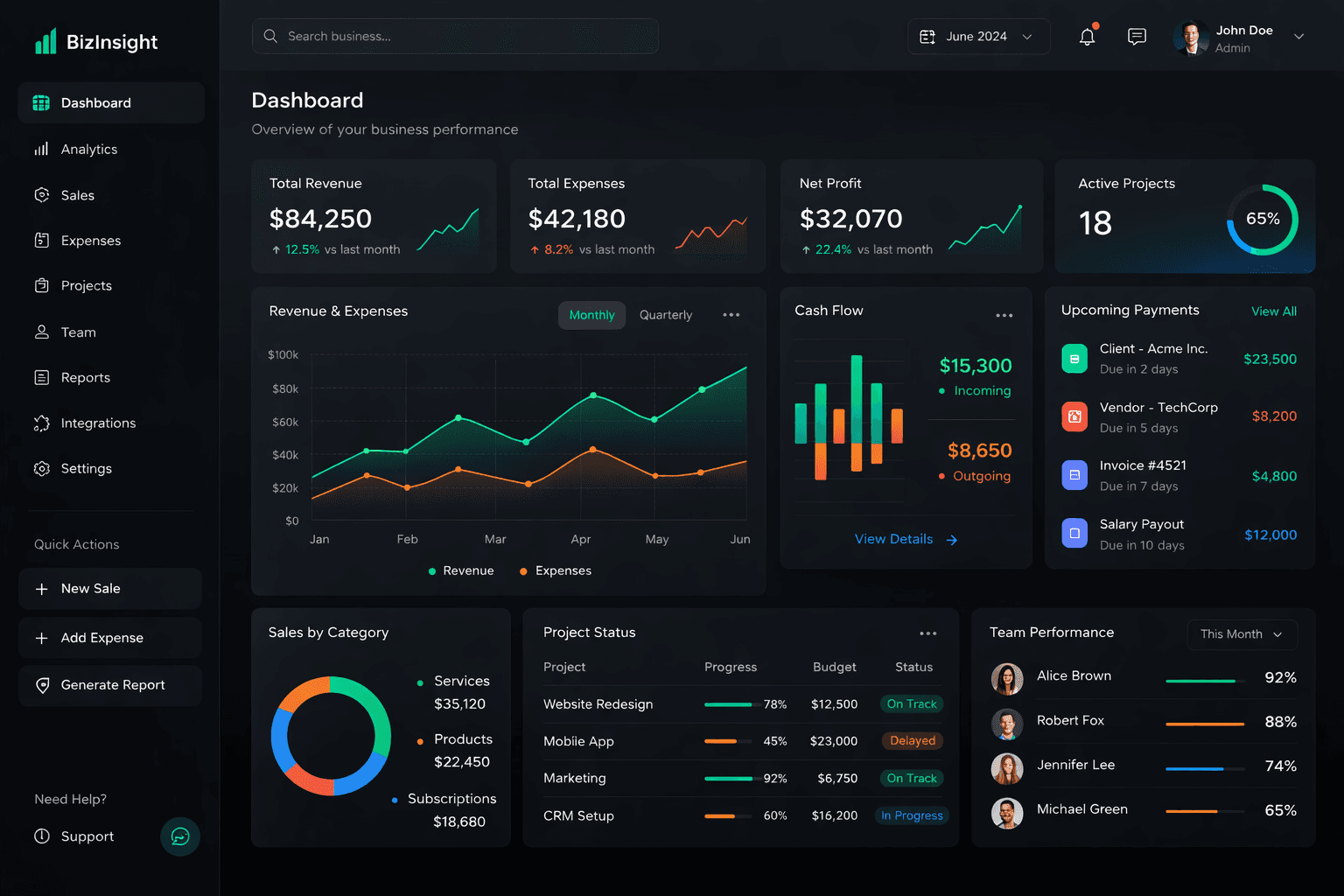Image resolution: width=1344 pixels, height=896 pixels.
Task: Open the June 2024 date dropdown
Action: click(979, 36)
